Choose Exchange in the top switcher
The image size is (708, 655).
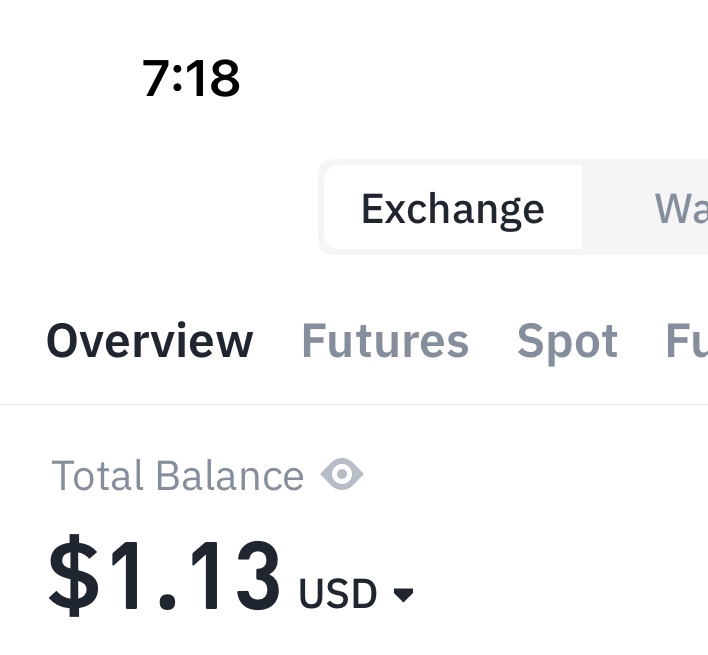click(x=453, y=209)
